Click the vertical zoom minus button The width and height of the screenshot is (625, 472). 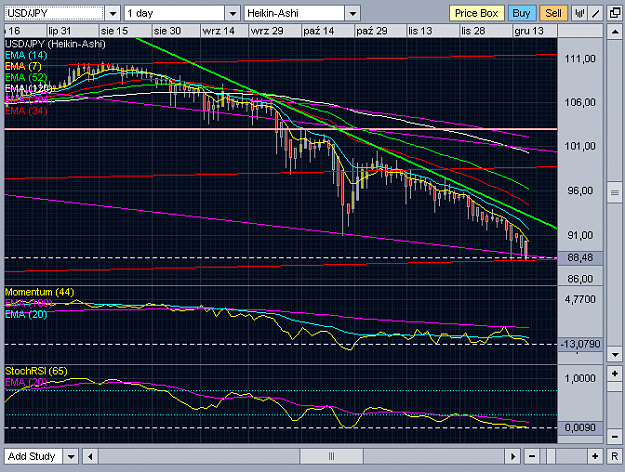tap(614, 437)
